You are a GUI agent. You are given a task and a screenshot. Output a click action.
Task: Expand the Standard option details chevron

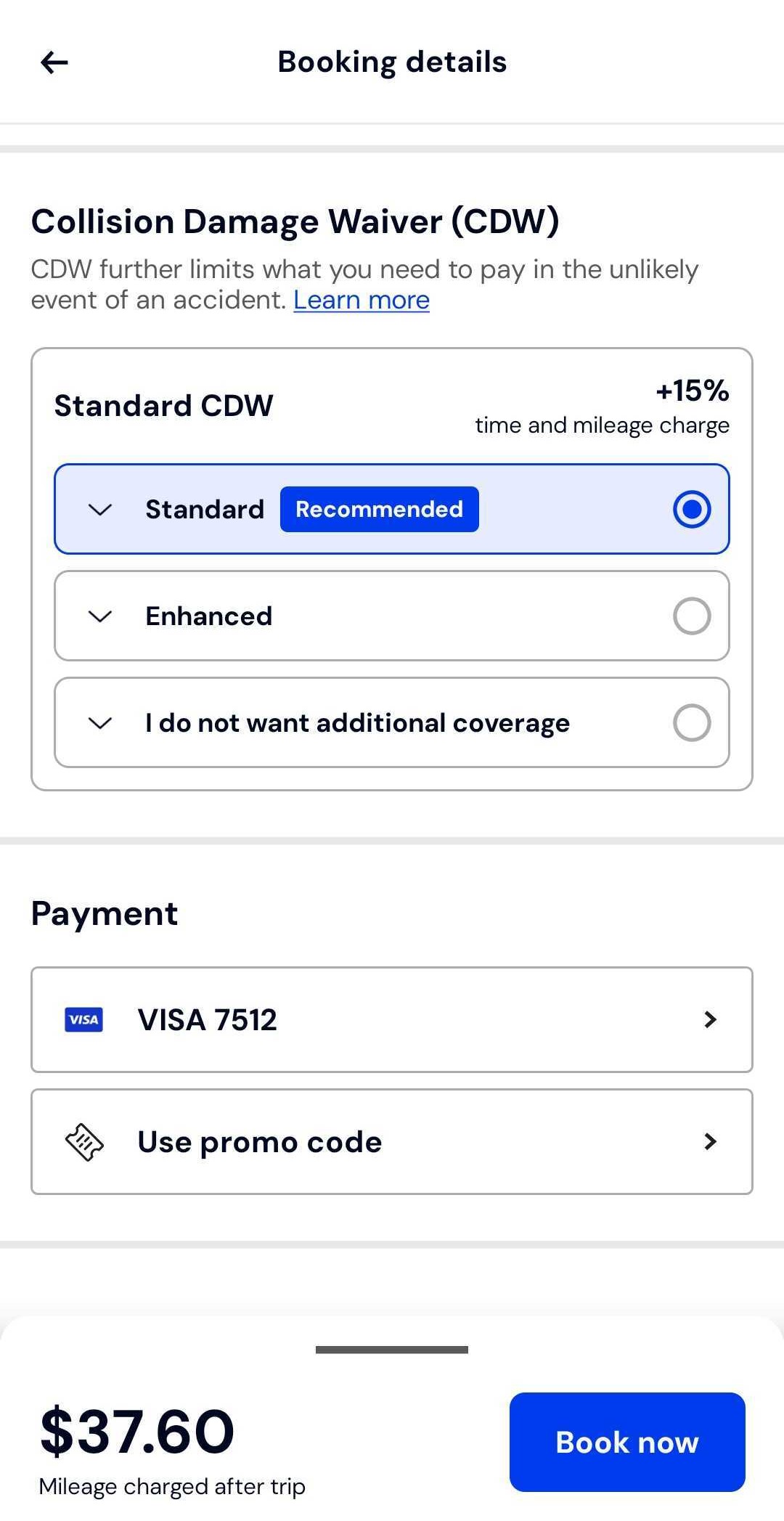(x=99, y=510)
